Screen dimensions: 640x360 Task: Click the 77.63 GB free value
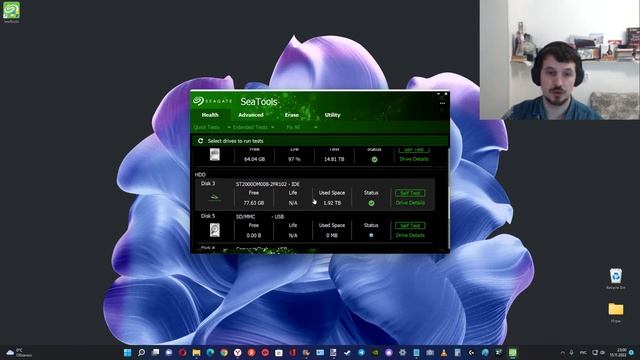pyautogui.click(x=253, y=203)
